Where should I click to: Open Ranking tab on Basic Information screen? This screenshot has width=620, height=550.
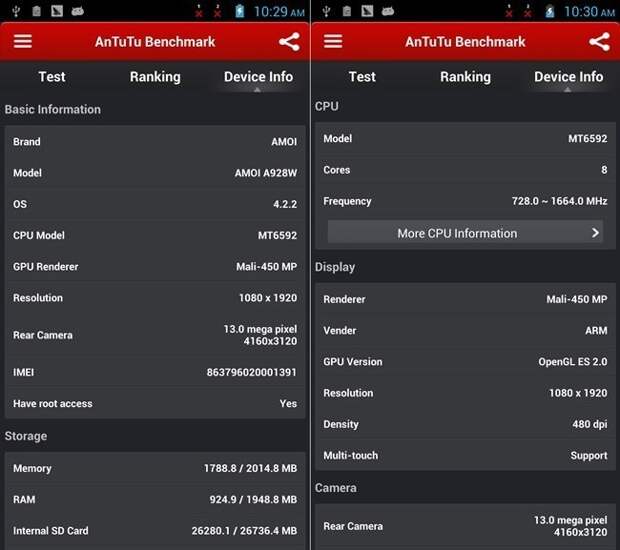(155, 77)
